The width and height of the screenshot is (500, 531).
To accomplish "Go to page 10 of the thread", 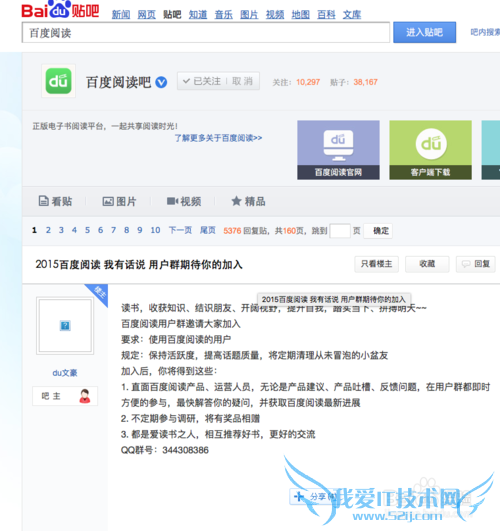I will coord(155,230).
